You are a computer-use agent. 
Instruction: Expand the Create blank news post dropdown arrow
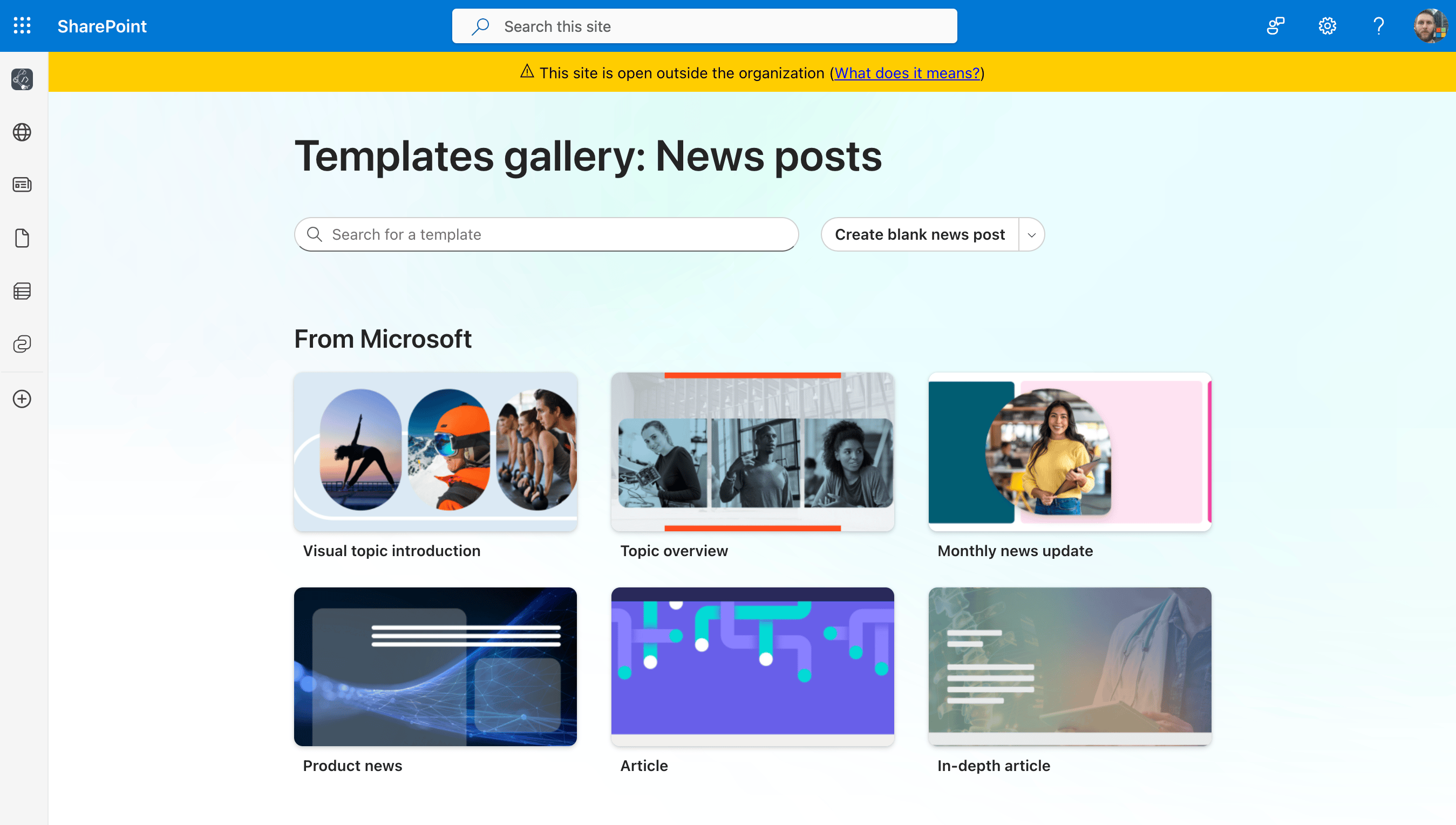point(1032,234)
